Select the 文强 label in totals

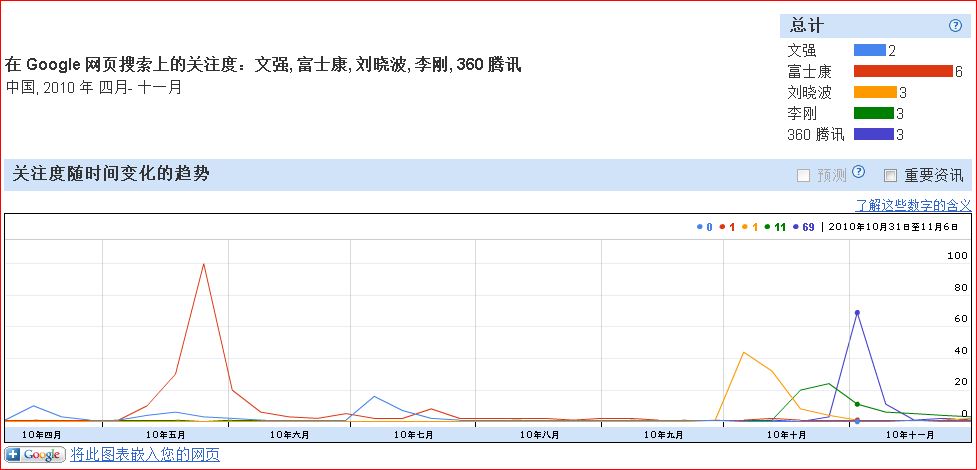coord(802,50)
